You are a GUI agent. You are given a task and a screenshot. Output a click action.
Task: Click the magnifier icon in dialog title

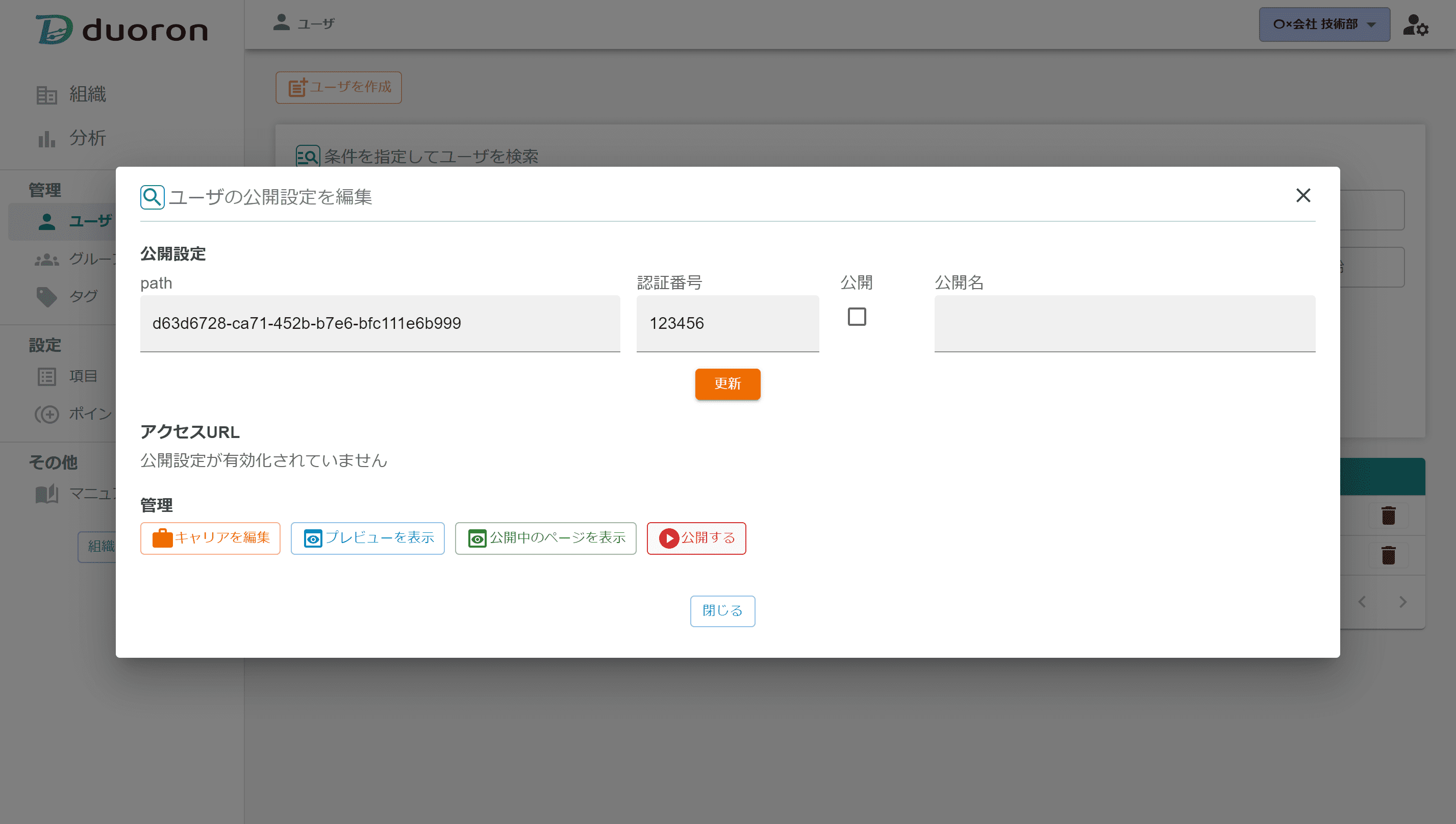152,197
